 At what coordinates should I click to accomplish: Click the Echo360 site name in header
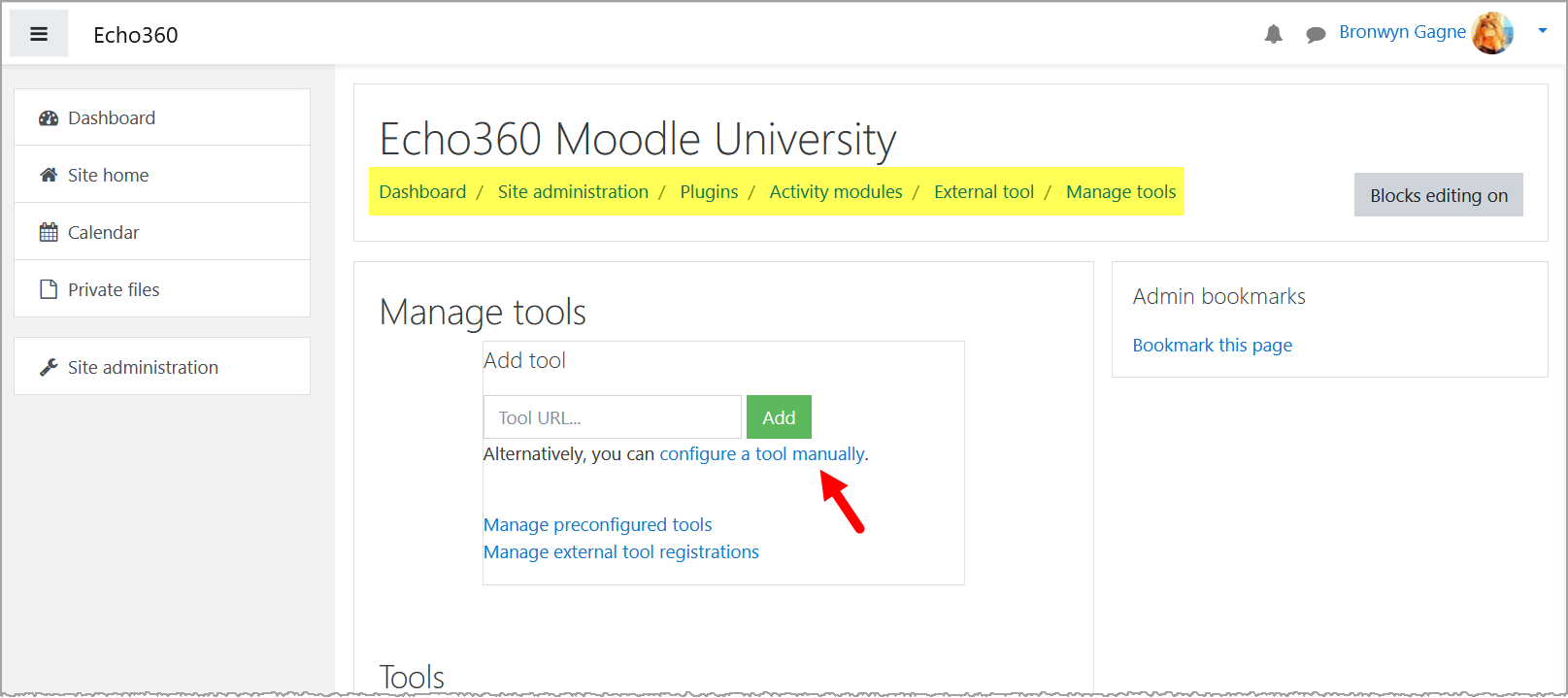click(136, 35)
